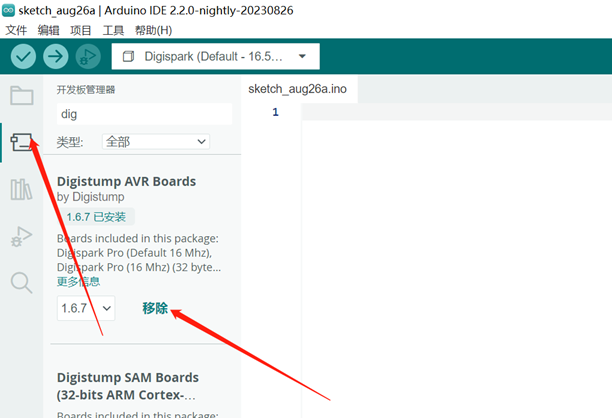Click the Upload arrow button
612x418 pixels.
[56, 57]
